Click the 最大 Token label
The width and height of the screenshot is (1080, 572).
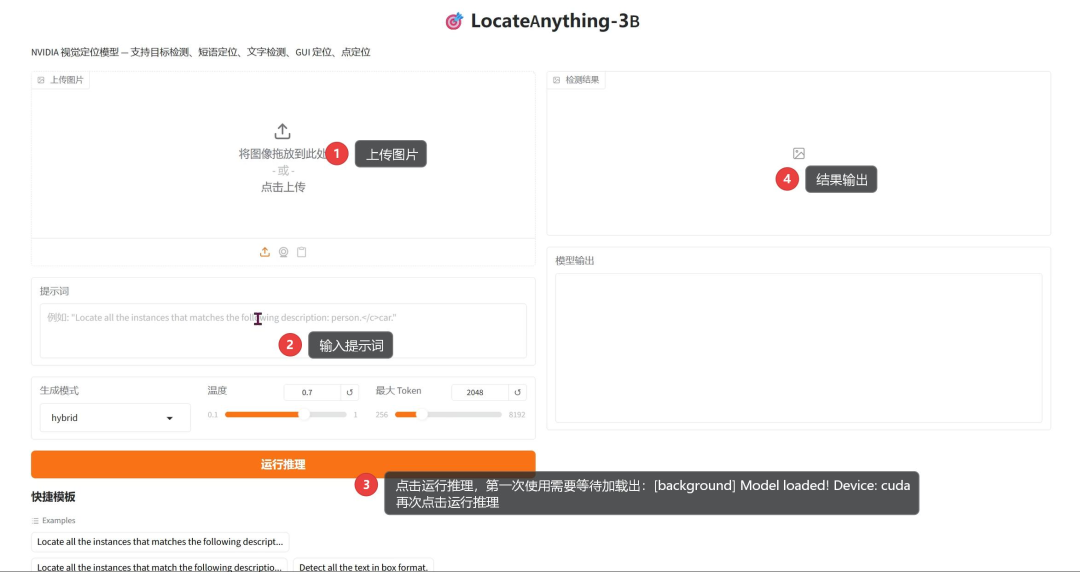(x=398, y=391)
